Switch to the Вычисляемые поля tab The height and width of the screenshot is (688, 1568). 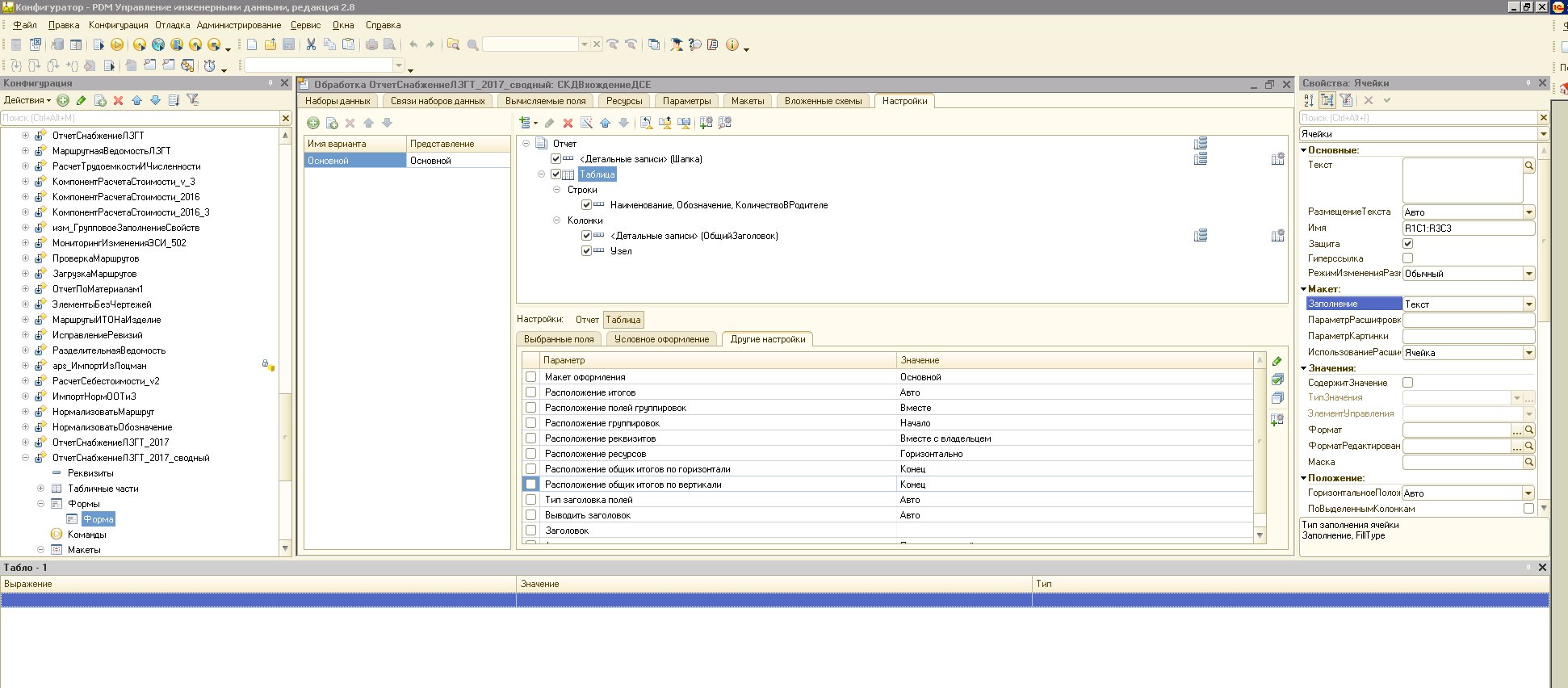pos(545,101)
